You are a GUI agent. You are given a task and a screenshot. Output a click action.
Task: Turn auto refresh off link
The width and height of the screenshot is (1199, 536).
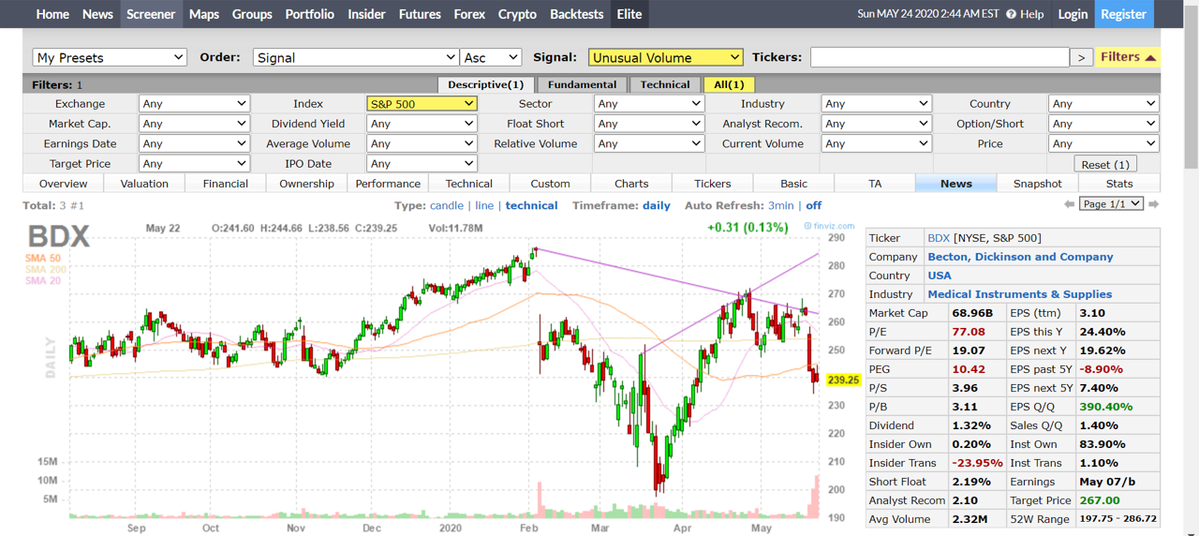click(x=814, y=205)
